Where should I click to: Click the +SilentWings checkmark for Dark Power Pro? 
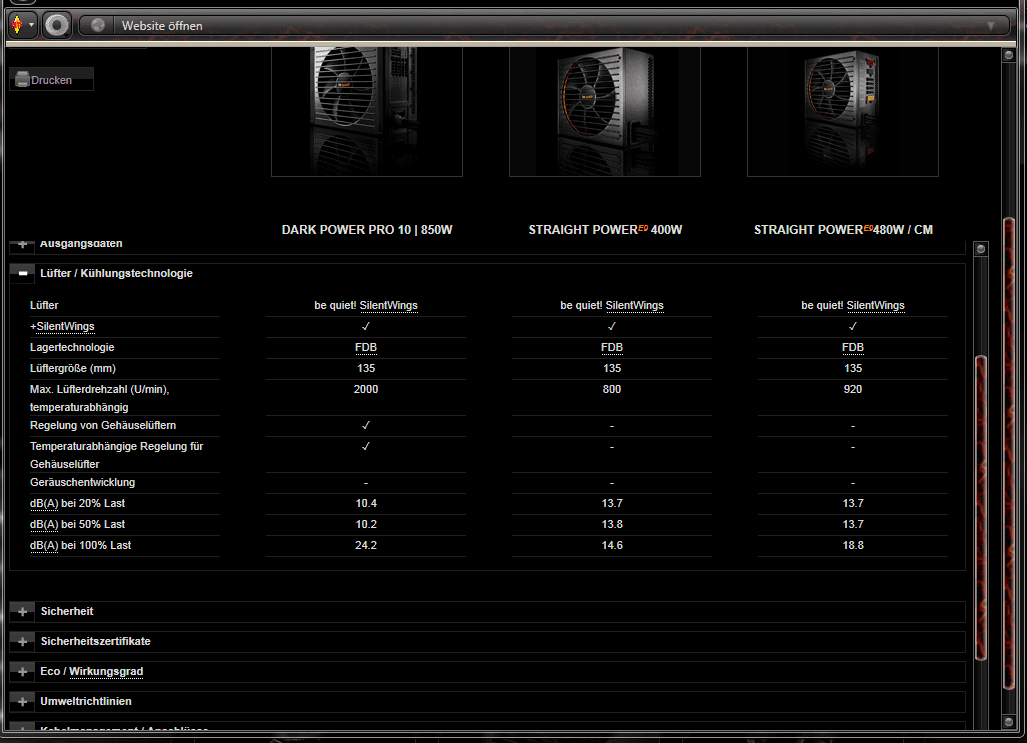[x=366, y=326]
